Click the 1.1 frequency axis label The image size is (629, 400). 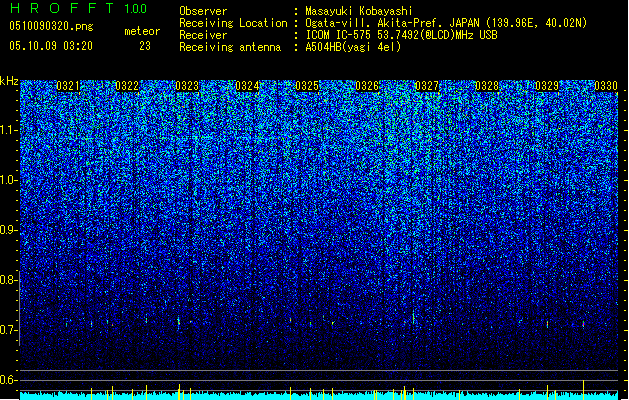[9, 130]
